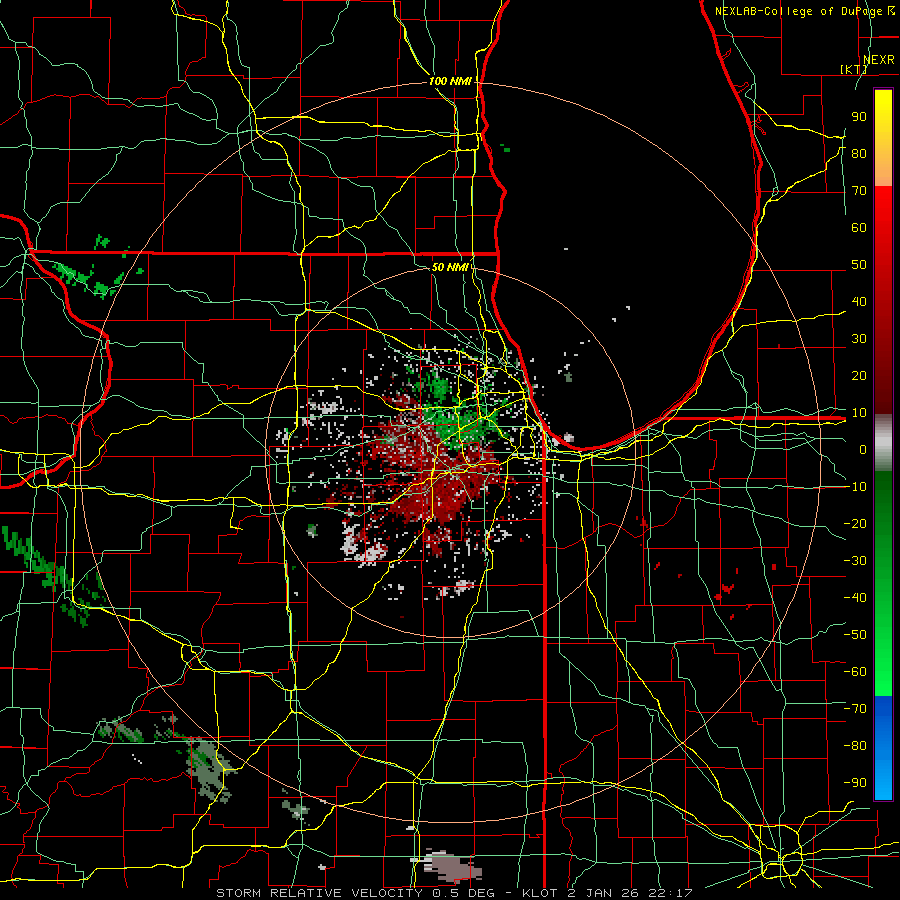Viewport: 900px width, 900px height.
Task: Click the -70 value on the velocity scale
Action: point(855,708)
